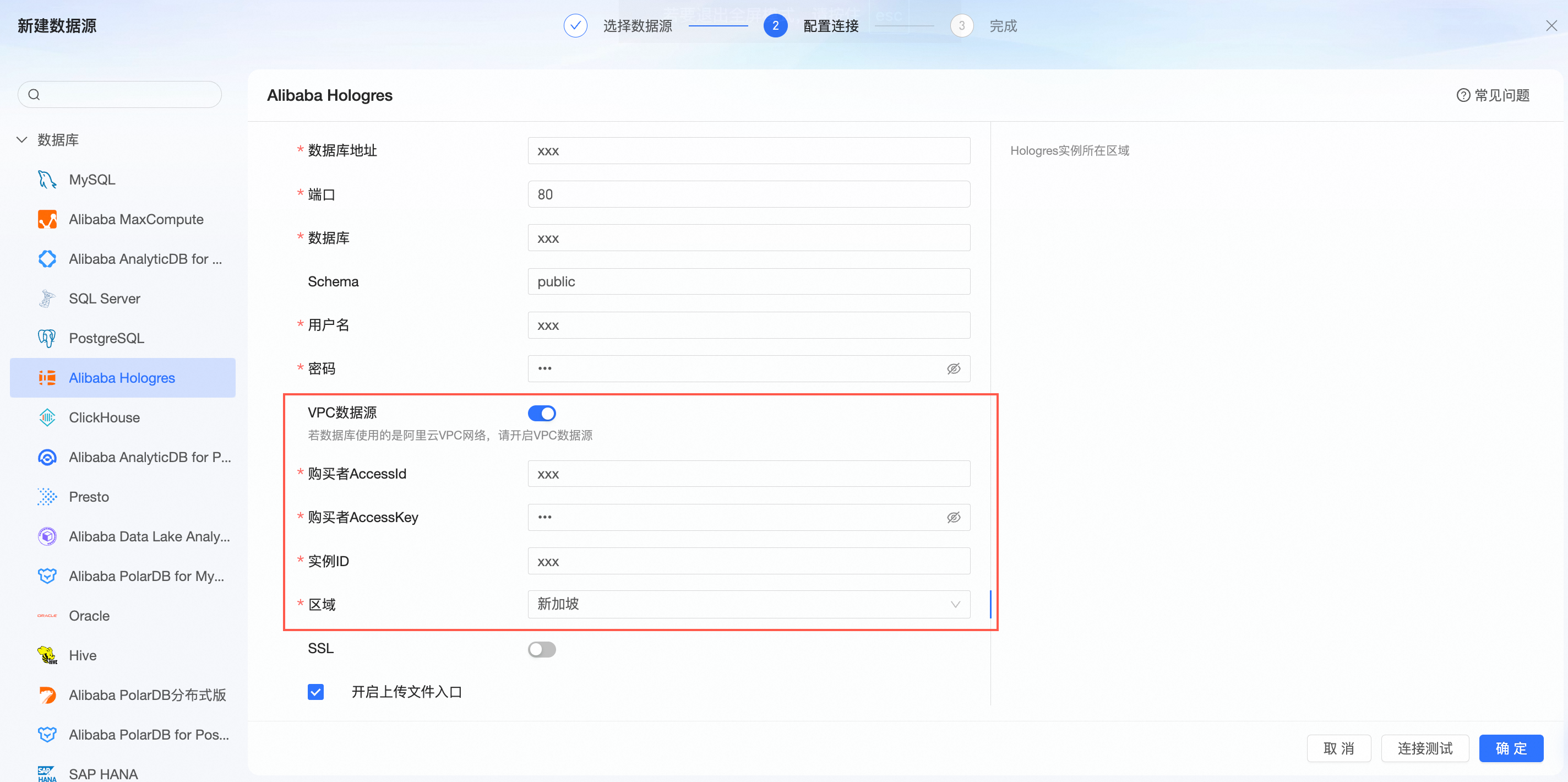The height and width of the screenshot is (782, 1568).
Task: Uncheck the 开启上传文件入口 checkbox
Action: 315,692
